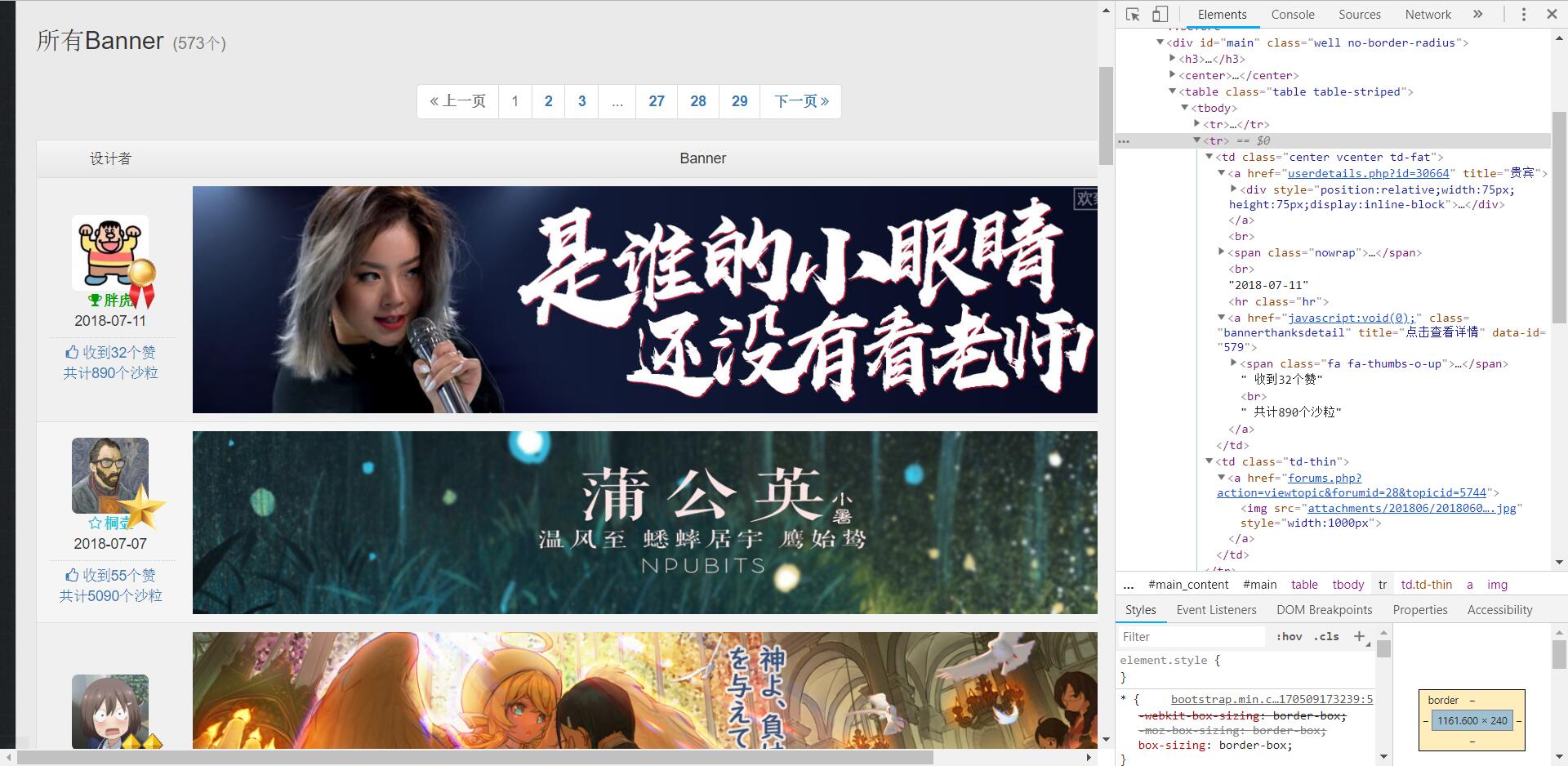Open the attachments jpg src link

[1411, 508]
